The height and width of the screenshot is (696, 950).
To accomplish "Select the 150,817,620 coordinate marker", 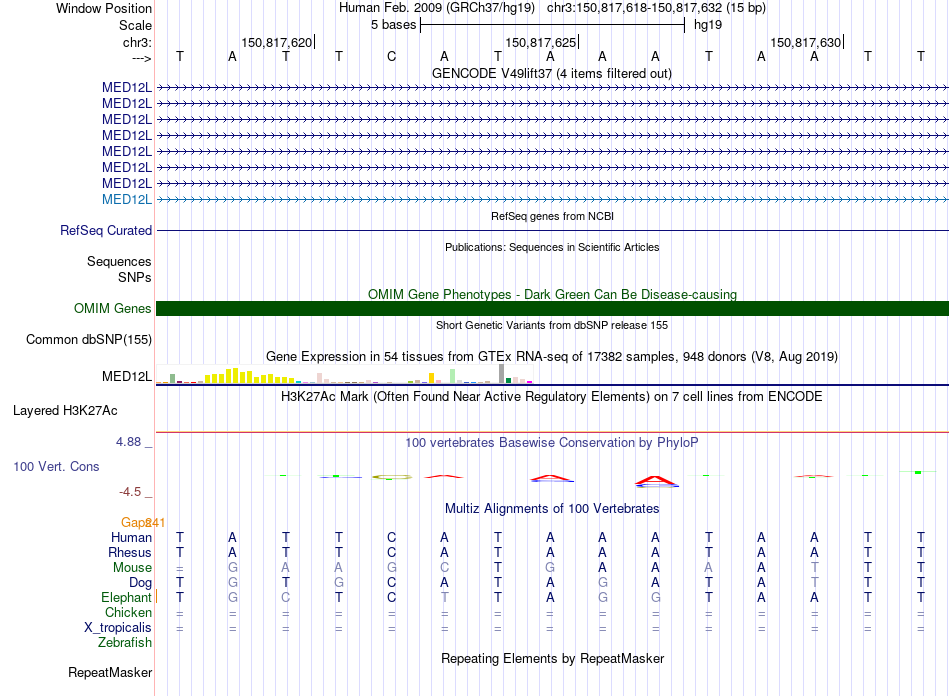I will pyautogui.click(x=277, y=42).
